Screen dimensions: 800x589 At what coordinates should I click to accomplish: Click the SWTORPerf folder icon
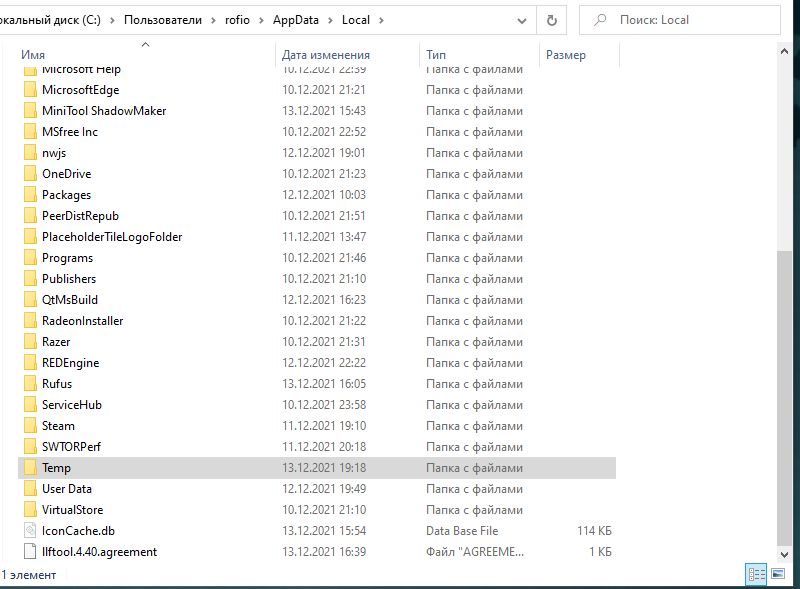pyautogui.click(x=30, y=447)
